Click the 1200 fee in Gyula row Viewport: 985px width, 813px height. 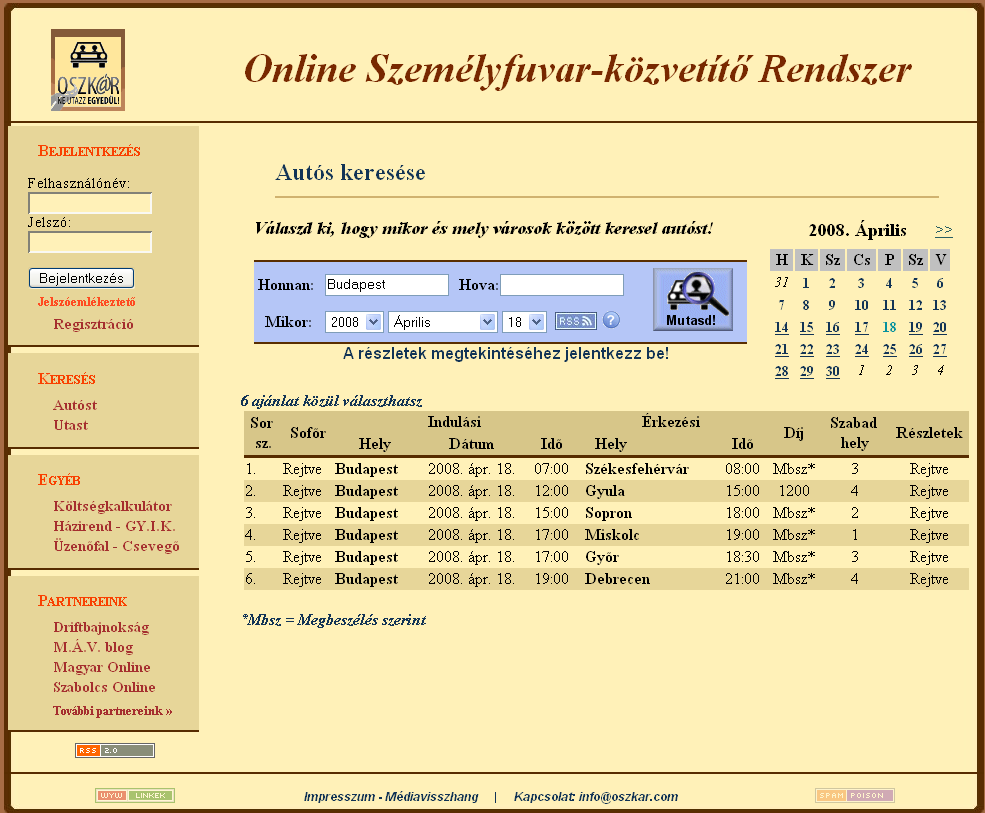coord(794,491)
